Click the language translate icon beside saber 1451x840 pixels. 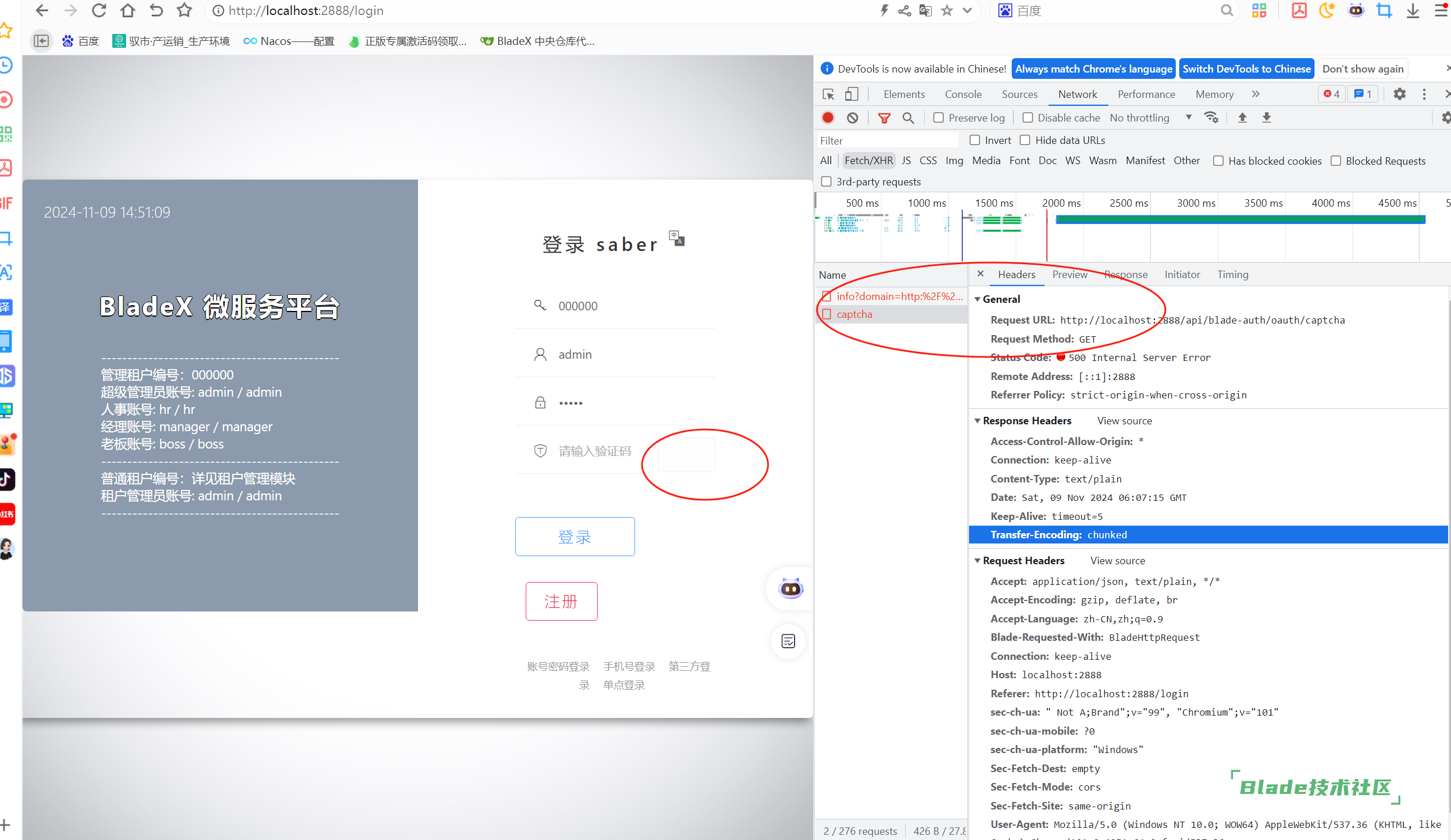tap(677, 237)
